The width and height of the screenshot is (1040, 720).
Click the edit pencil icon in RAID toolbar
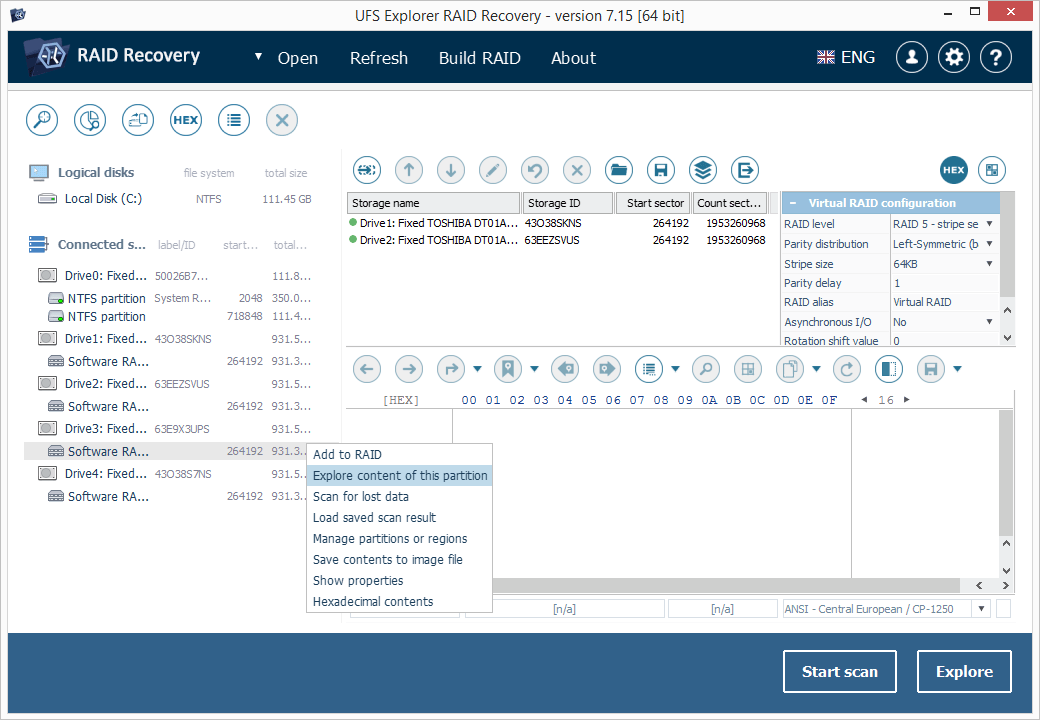point(493,170)
